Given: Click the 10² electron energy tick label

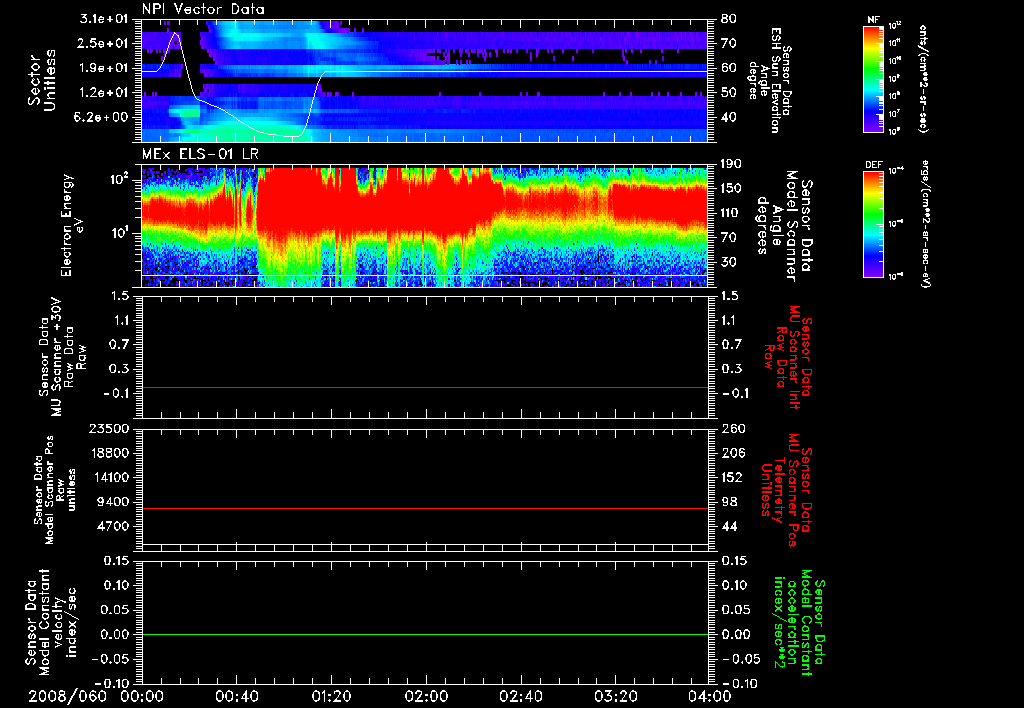Looking at the screenshot, I should point(121,180).
